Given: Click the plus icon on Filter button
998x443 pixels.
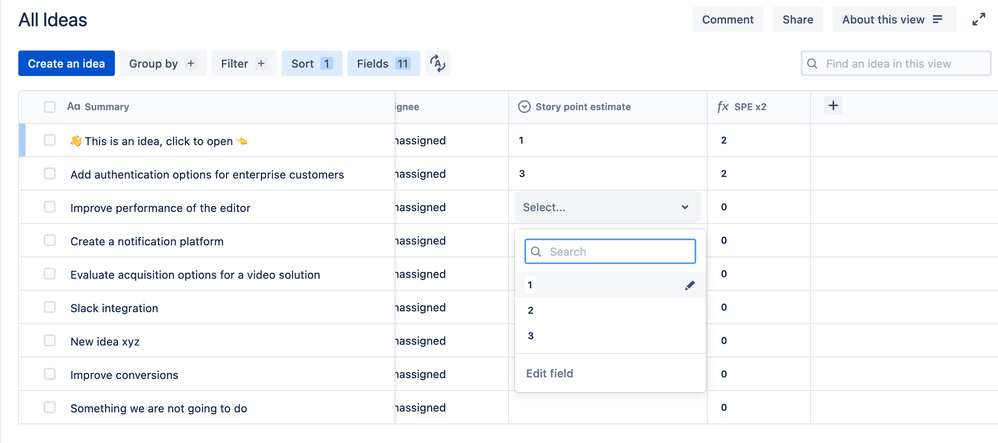Looking at the screenshot, I should coord(261,64).
